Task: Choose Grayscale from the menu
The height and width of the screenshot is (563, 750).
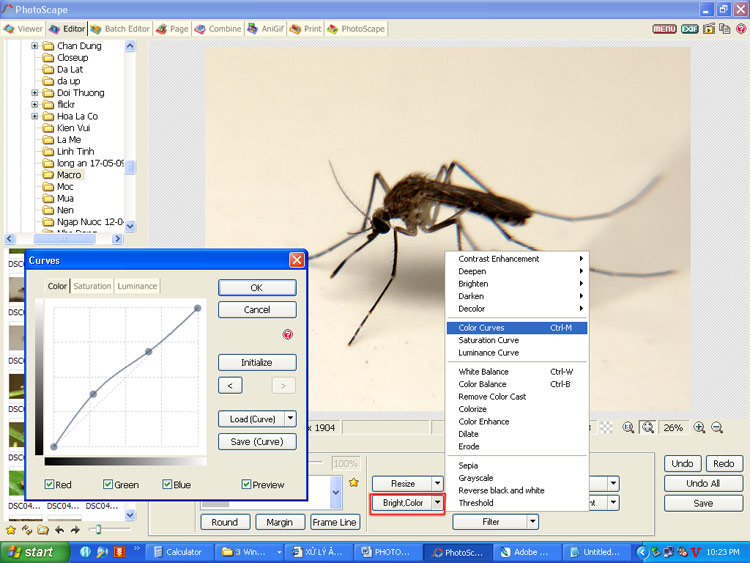Action: (517, 478)
